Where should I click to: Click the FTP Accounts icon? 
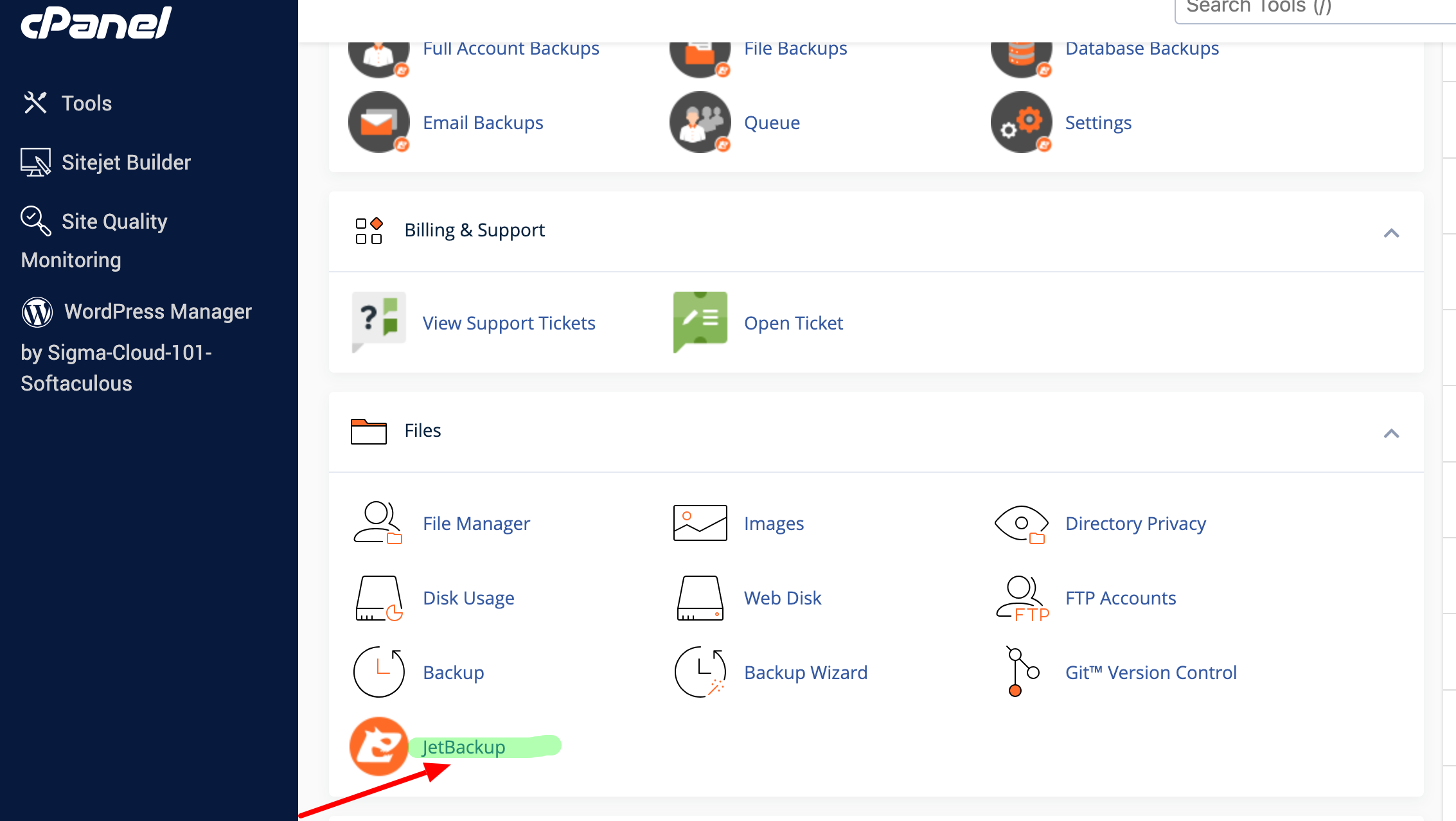[1022, 599]
